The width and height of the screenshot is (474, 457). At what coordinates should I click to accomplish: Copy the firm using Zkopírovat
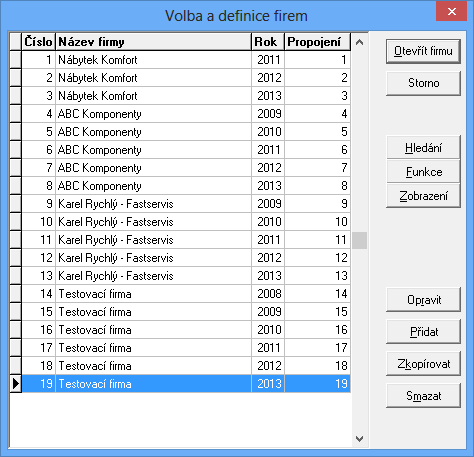coord(423,364)
